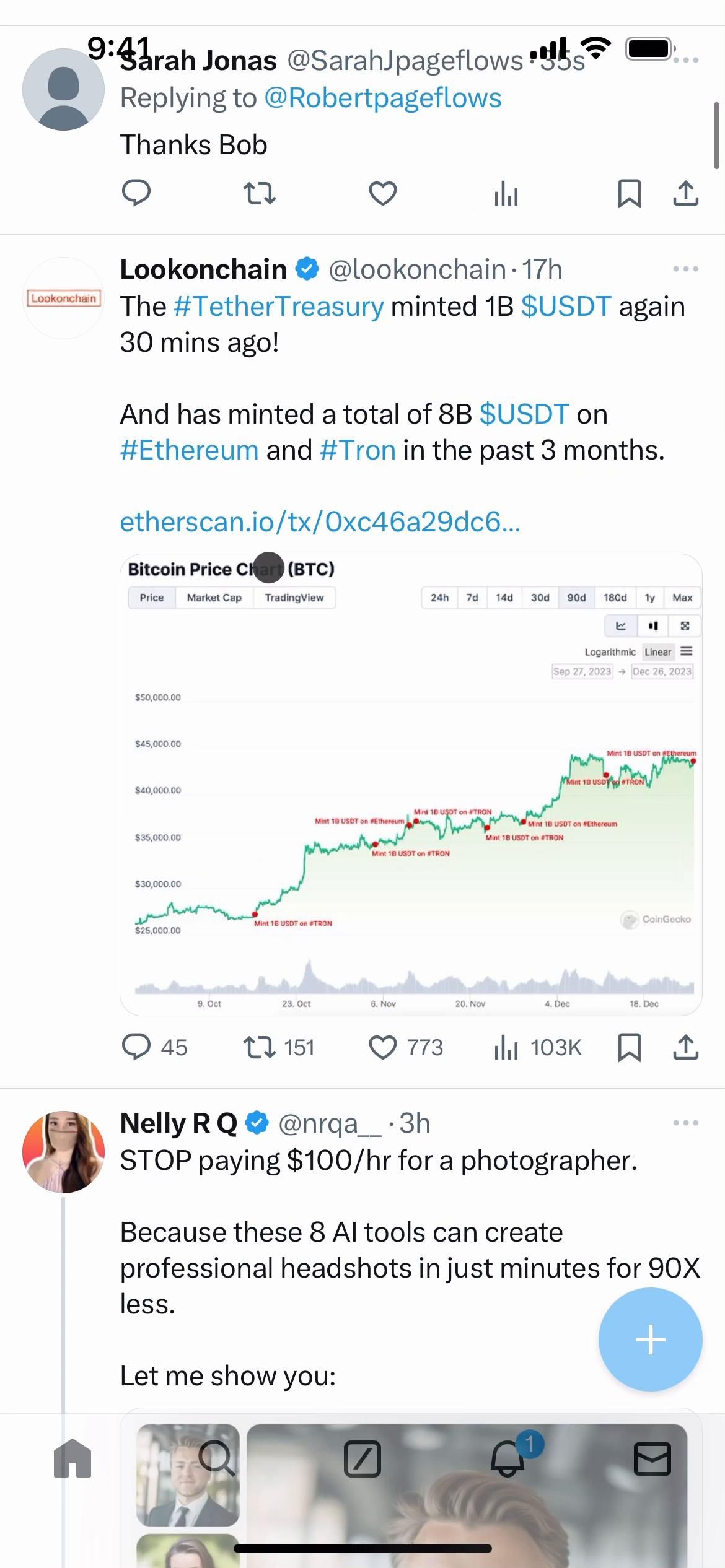The image size is (725, 1568).
Task: Tap the #TetherTreasury hashtag
Action: (279, 307)
